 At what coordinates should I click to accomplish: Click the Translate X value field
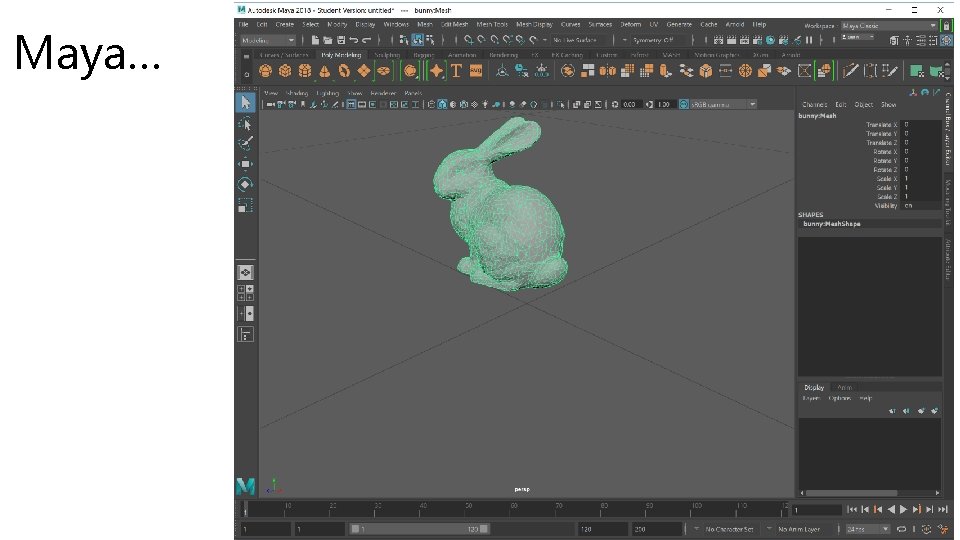(920, 125)
